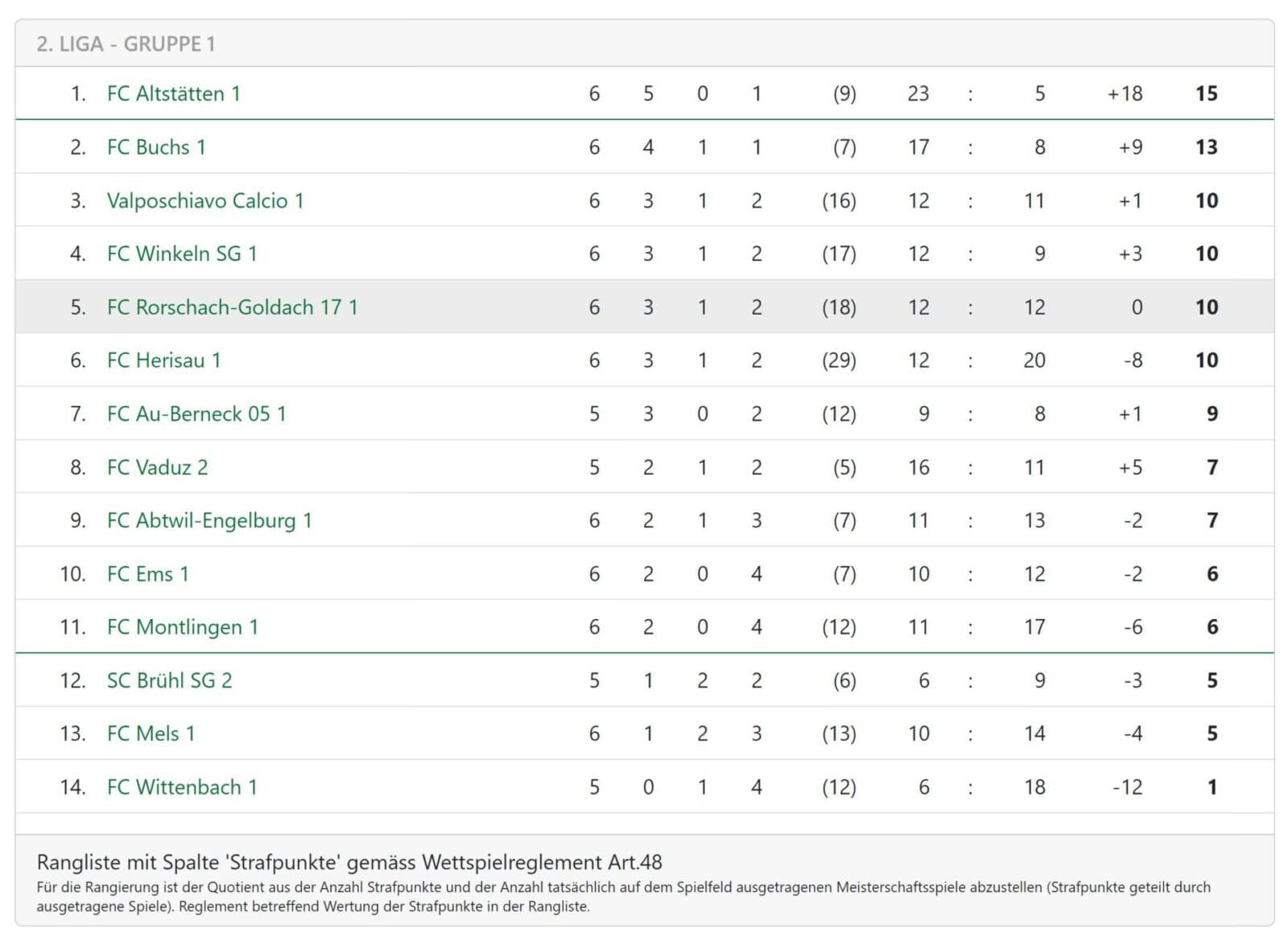Click the FC Buchs 1 team name
The height and width of the screenshot is (937, 1288).
pyautogui.click(x=156, y=147)
